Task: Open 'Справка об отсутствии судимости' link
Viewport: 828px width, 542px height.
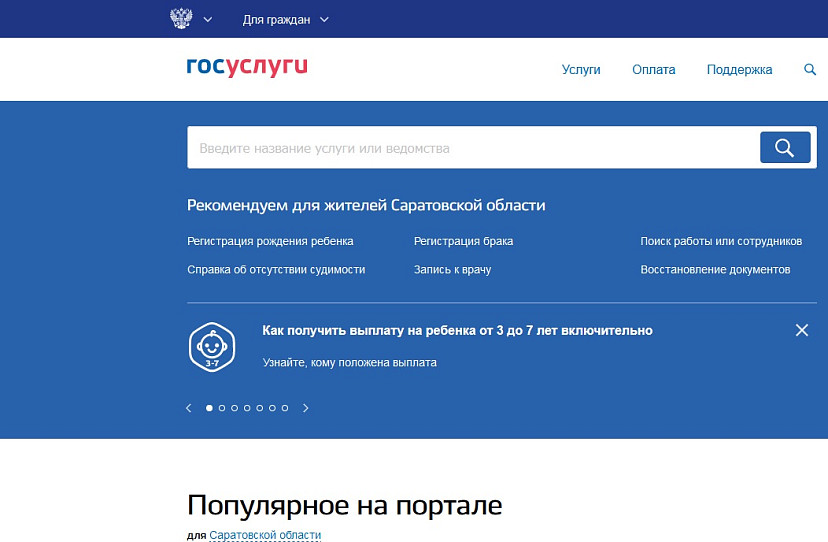Action: coord(276,269)
